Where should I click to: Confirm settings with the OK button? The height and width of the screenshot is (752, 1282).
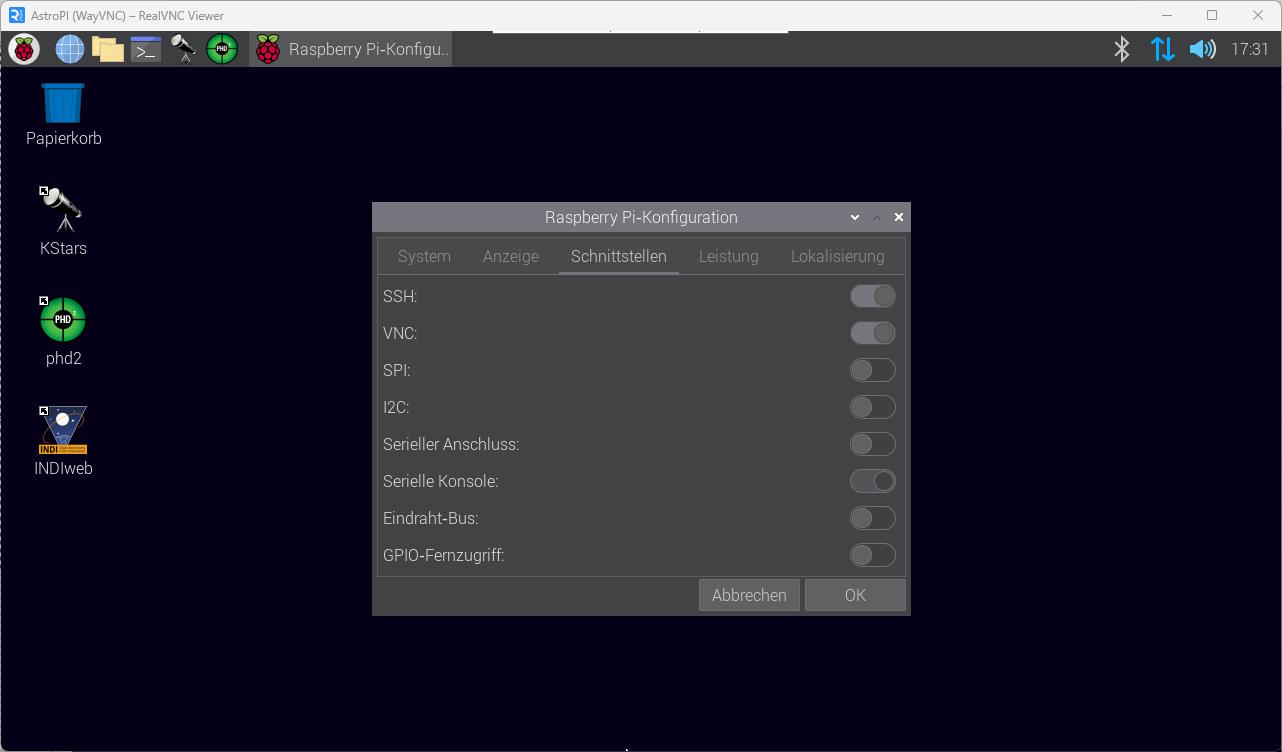tap(855, 595)
